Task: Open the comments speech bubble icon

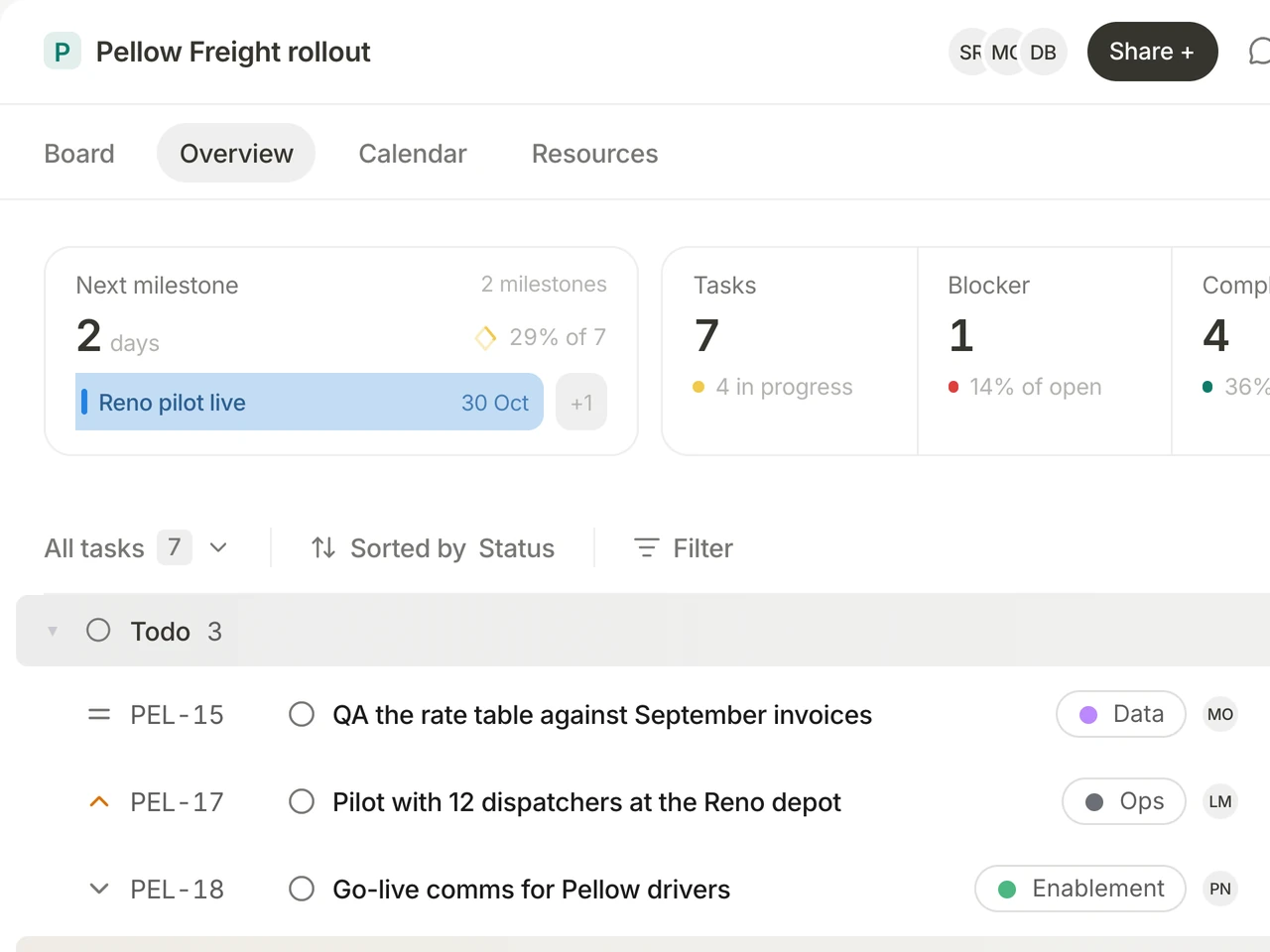Action: click(x=1259, y=52)
